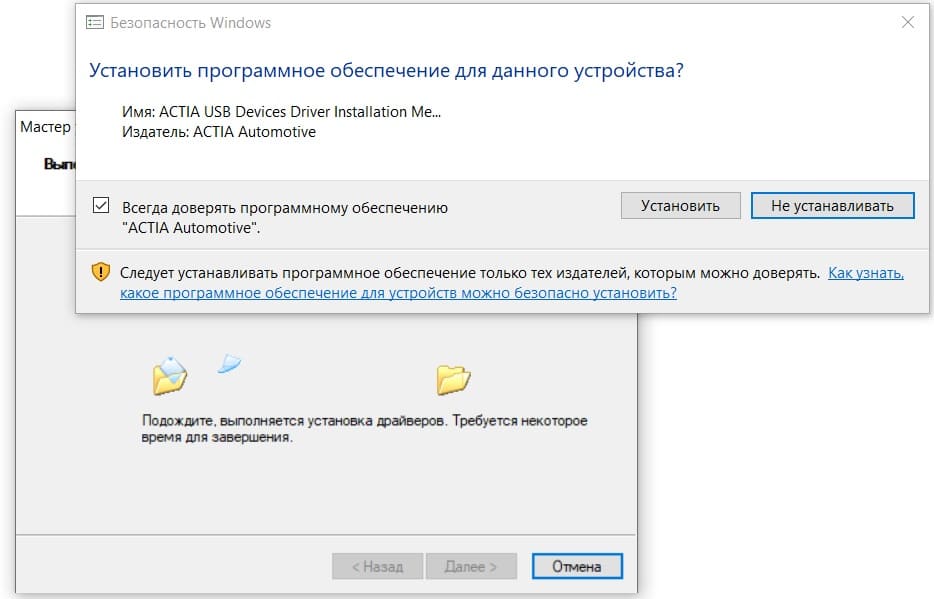Close the Windows Security dialog
Viewport: 934px width, 599px height.
(907, 22)
